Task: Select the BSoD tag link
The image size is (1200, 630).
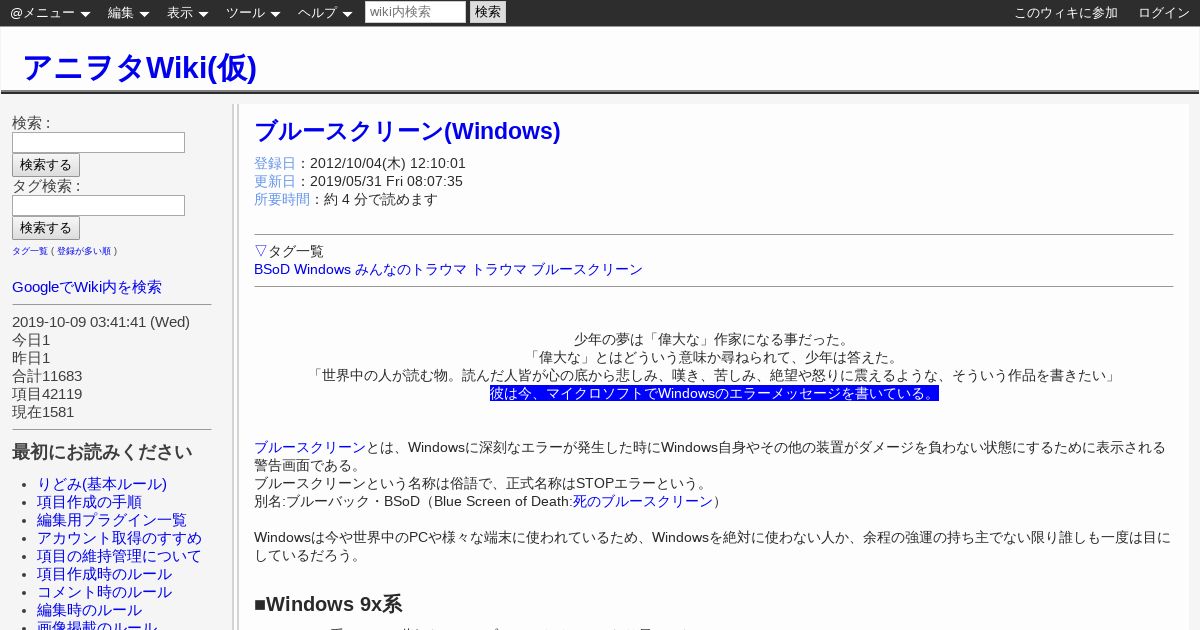Action: tap(272, 269)
